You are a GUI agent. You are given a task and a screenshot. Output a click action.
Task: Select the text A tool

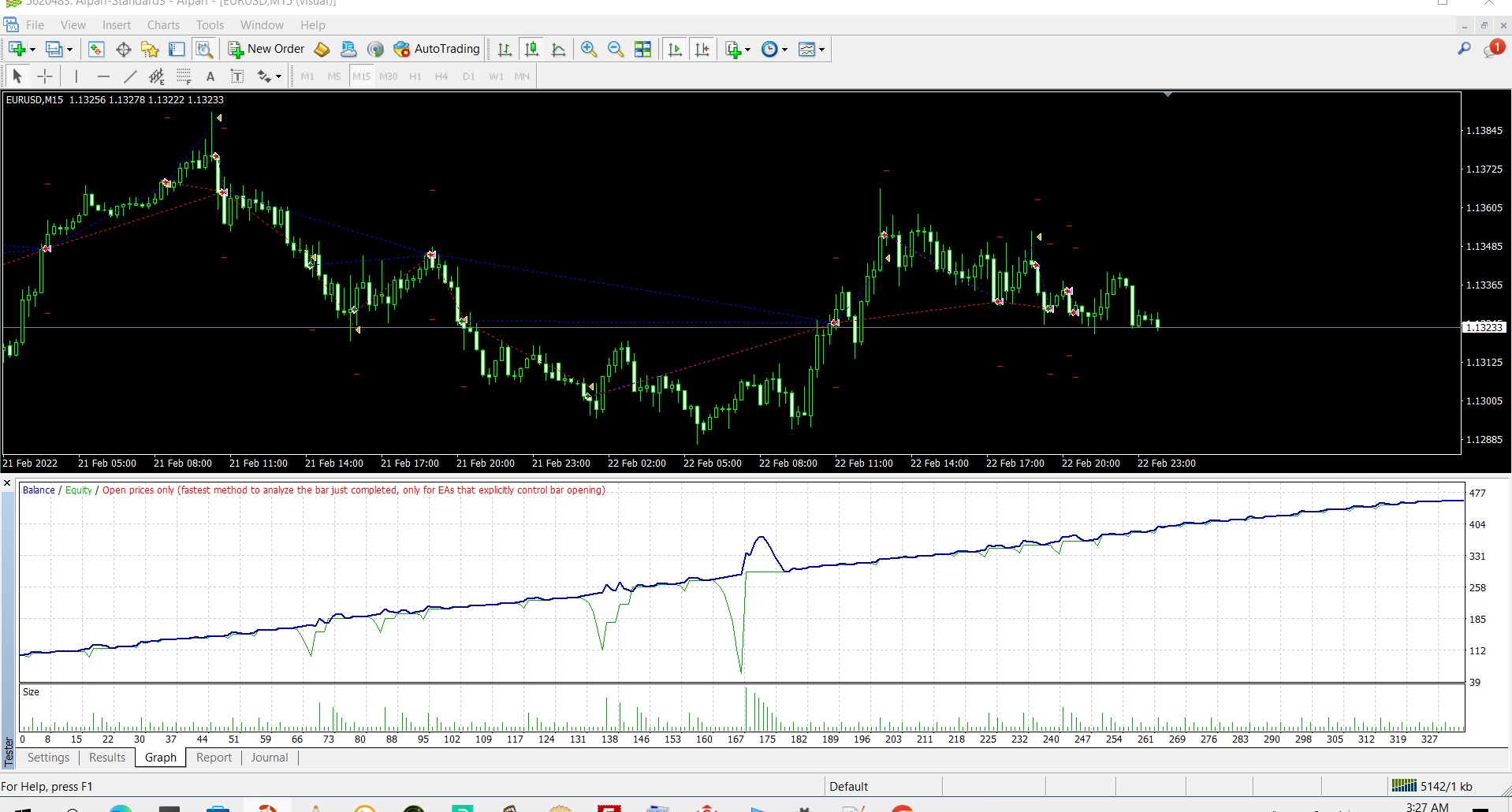point(210,76)
